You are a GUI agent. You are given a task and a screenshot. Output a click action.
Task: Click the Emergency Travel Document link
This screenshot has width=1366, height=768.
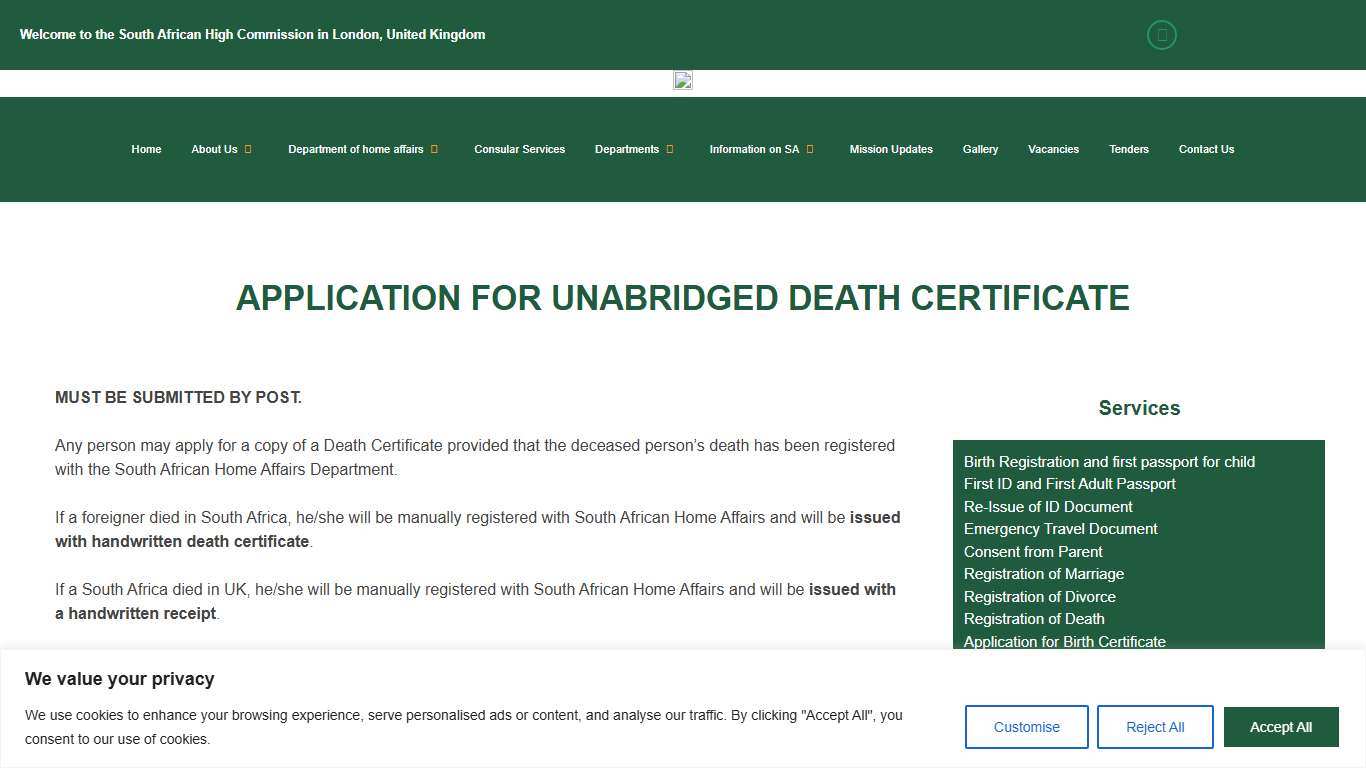pos(1060,528)
